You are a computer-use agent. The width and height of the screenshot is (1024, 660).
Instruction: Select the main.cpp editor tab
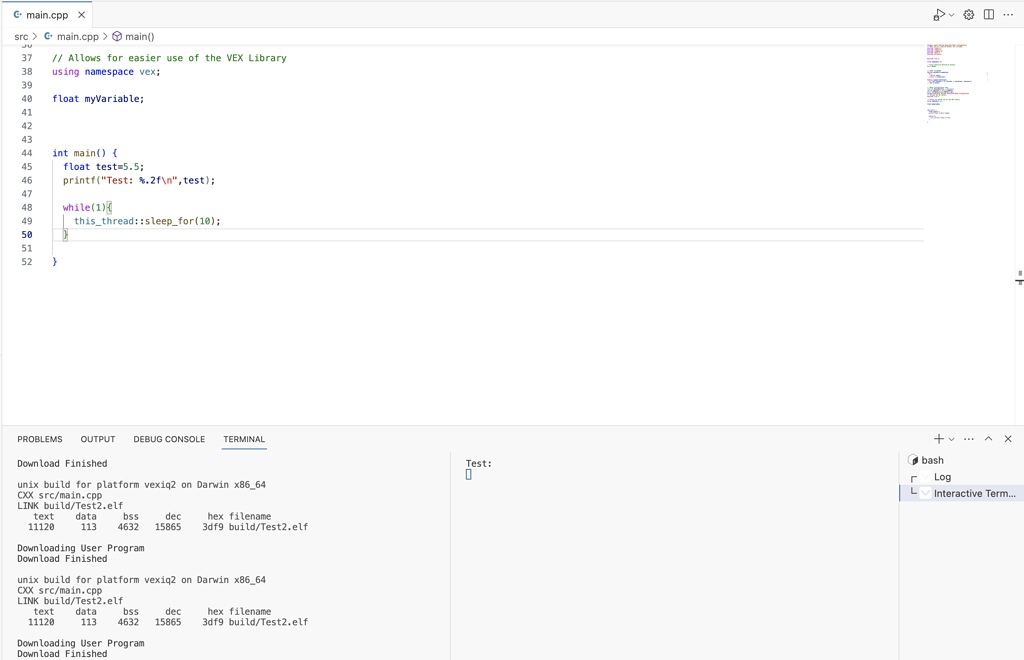click(46, 14)
